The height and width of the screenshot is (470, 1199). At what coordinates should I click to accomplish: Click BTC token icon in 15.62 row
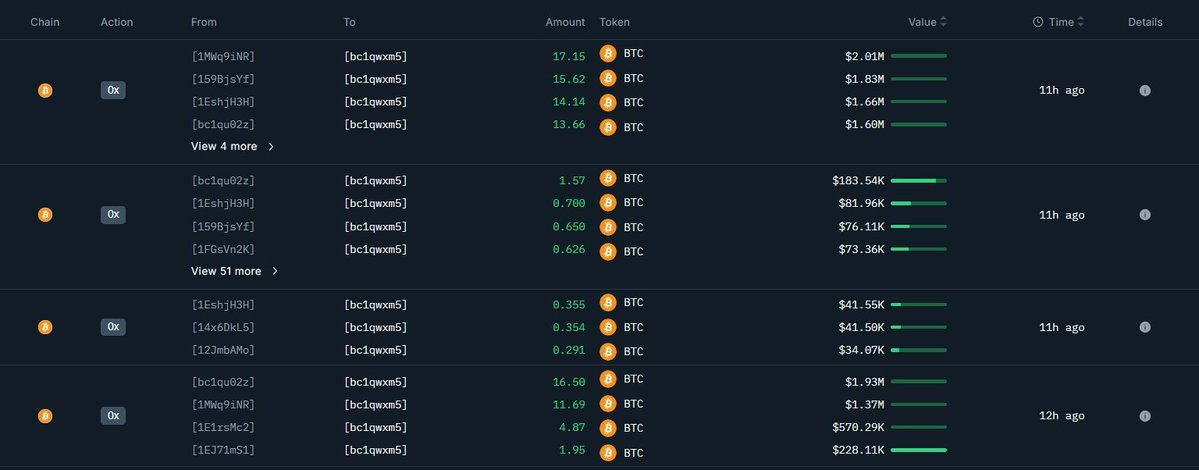pyautogui.click(x=608, y=78)
